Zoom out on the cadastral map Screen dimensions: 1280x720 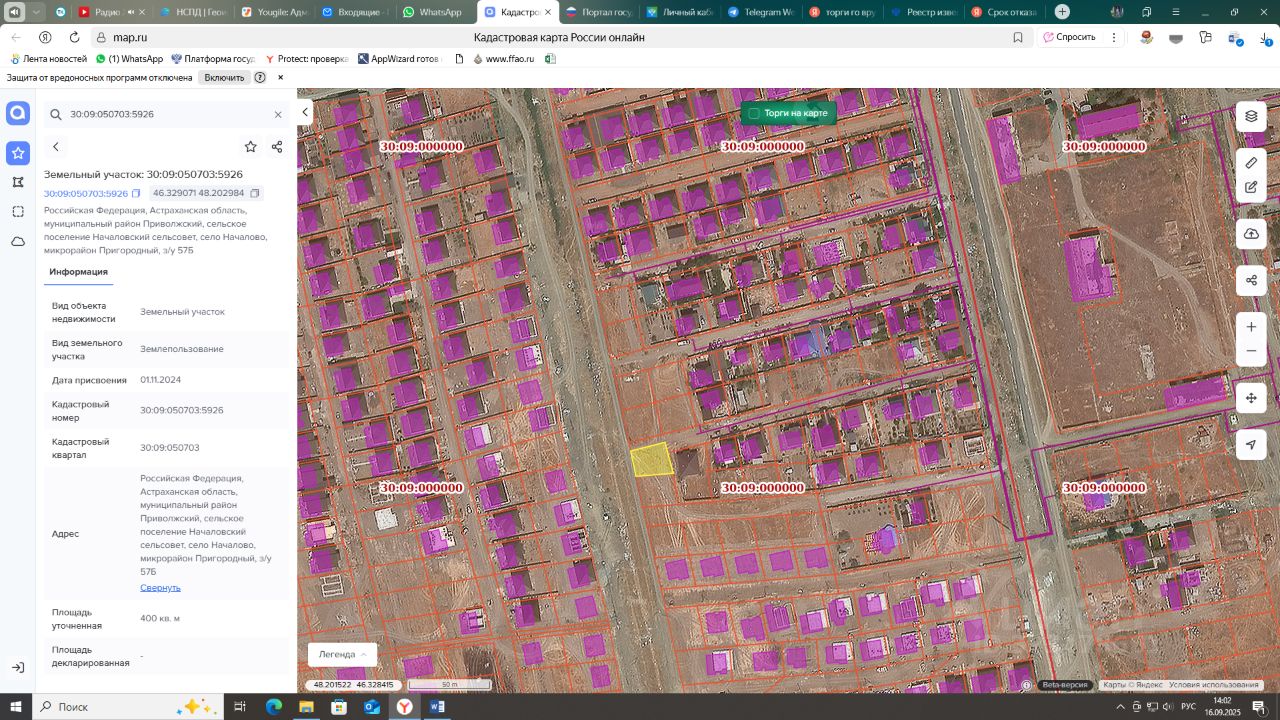1251,352
